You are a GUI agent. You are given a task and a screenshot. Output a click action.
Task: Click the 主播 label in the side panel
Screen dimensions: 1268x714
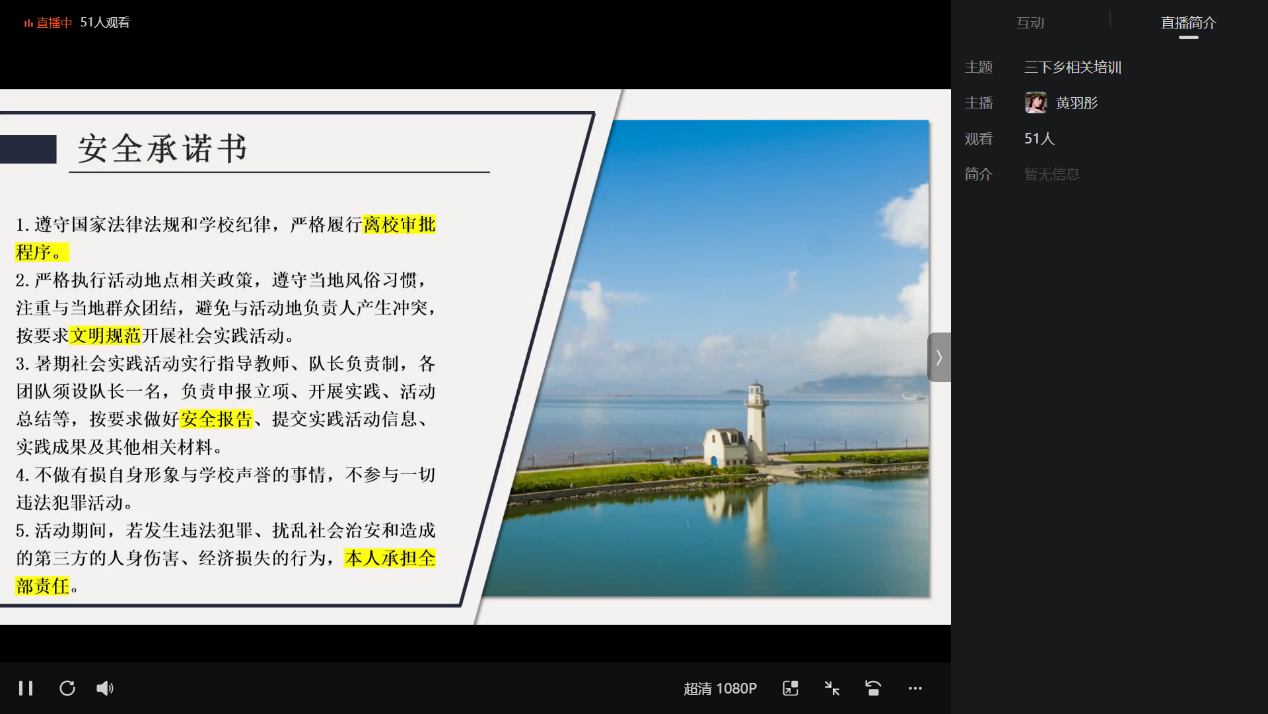(x=979, y=103)
